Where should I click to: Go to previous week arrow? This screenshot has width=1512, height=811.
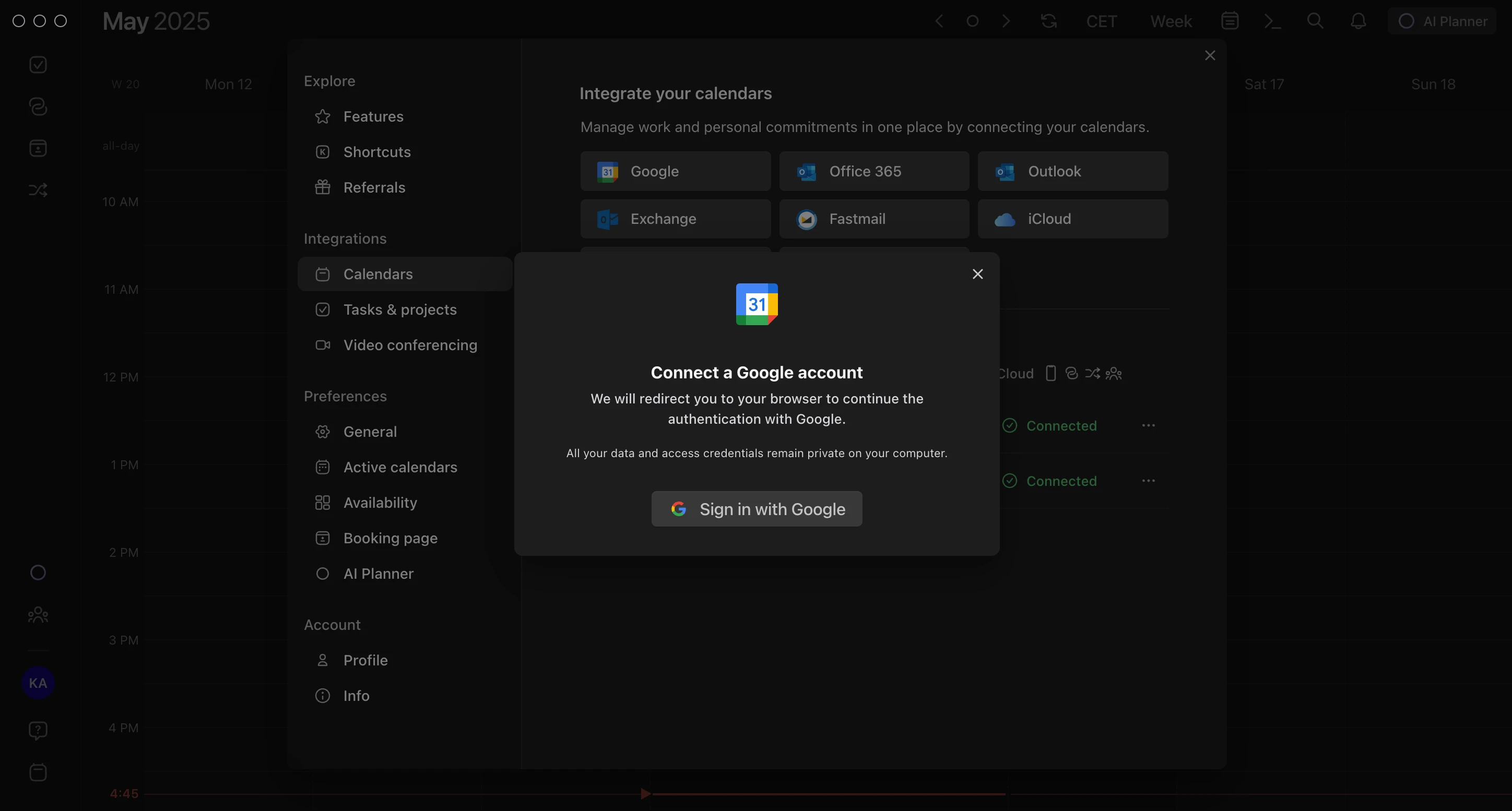point(939,21)
